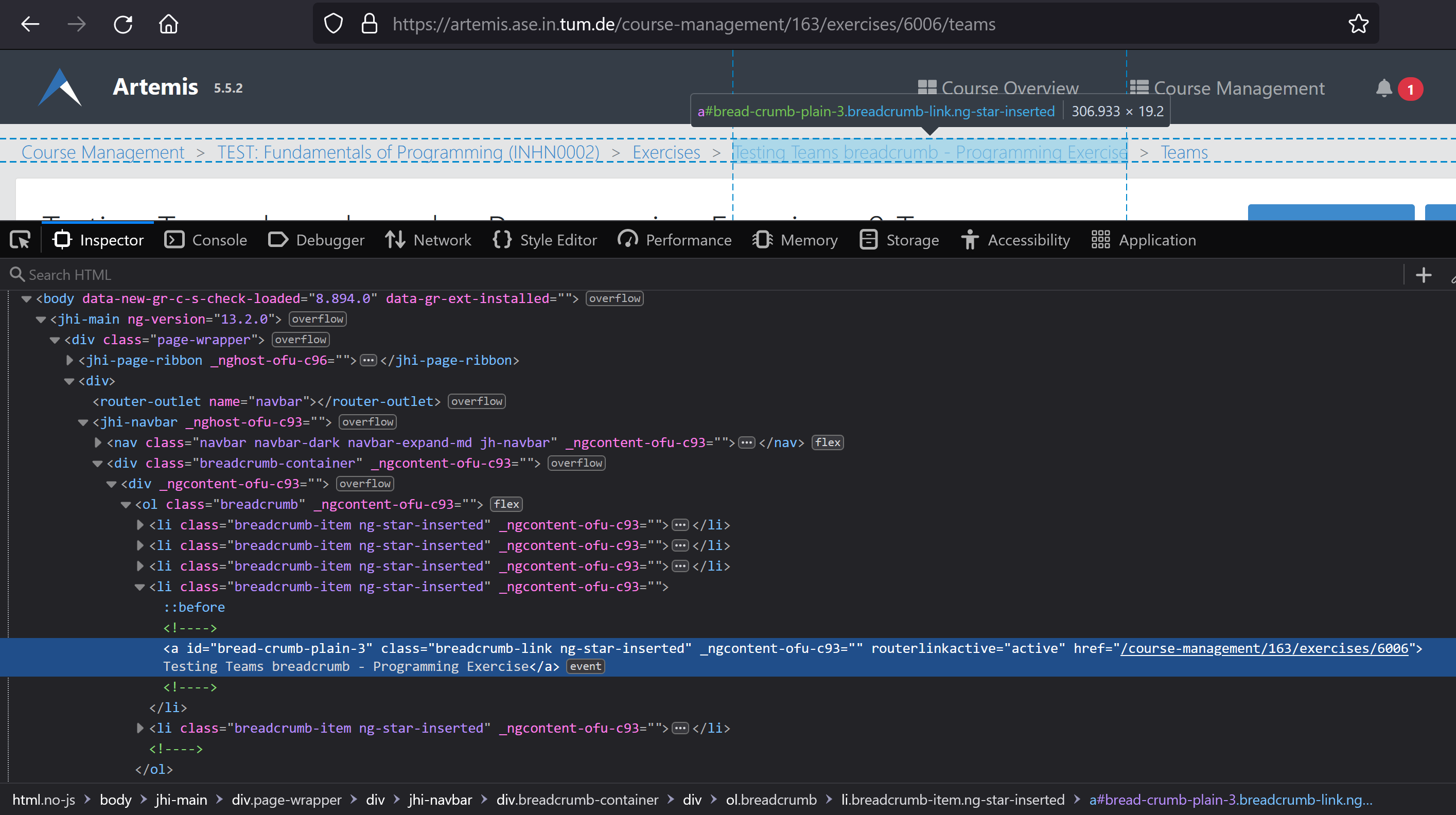The height and width of the screenshot is (815, 1456).
Task: Click the event badge on the anchor element
Action: point(586,666)
